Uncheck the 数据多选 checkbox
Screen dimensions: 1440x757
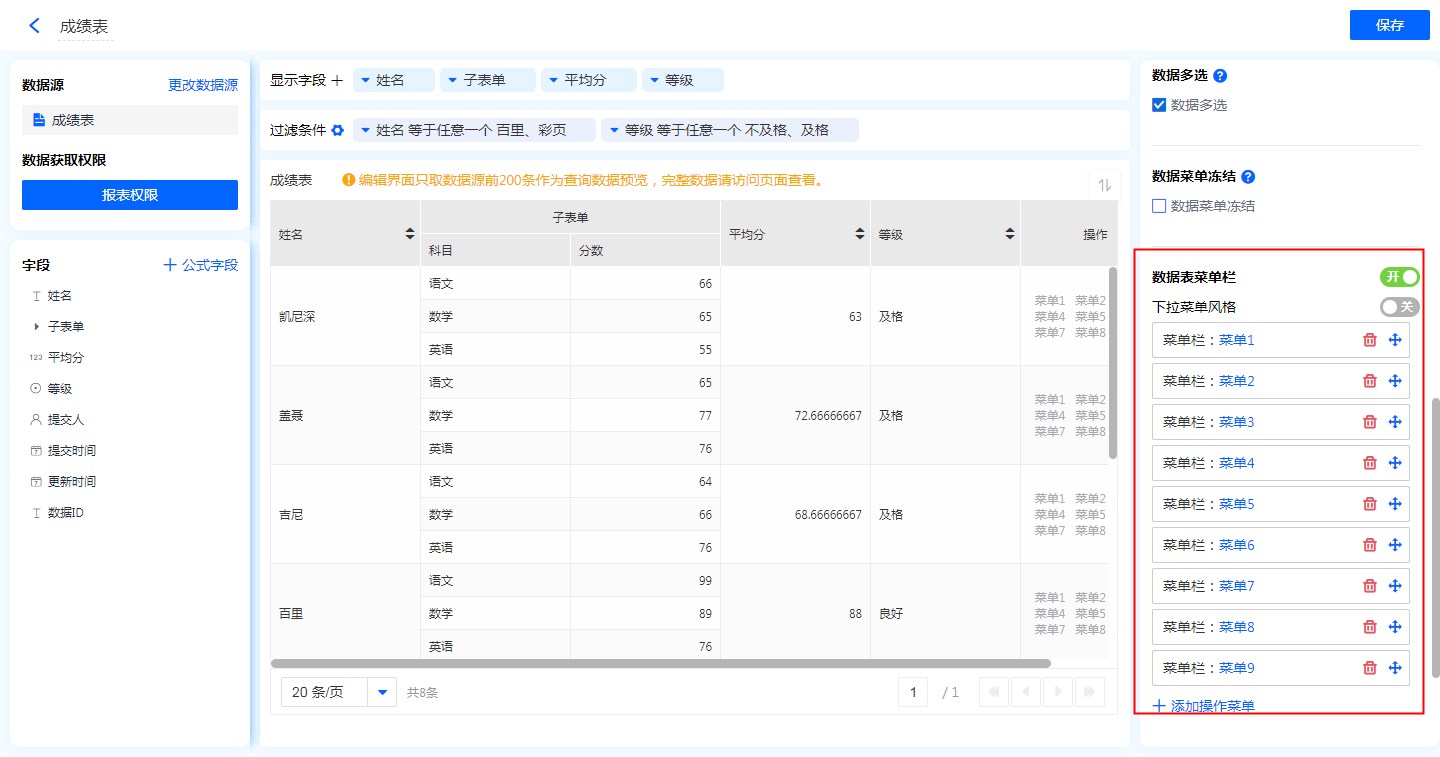coord(1159,105)
